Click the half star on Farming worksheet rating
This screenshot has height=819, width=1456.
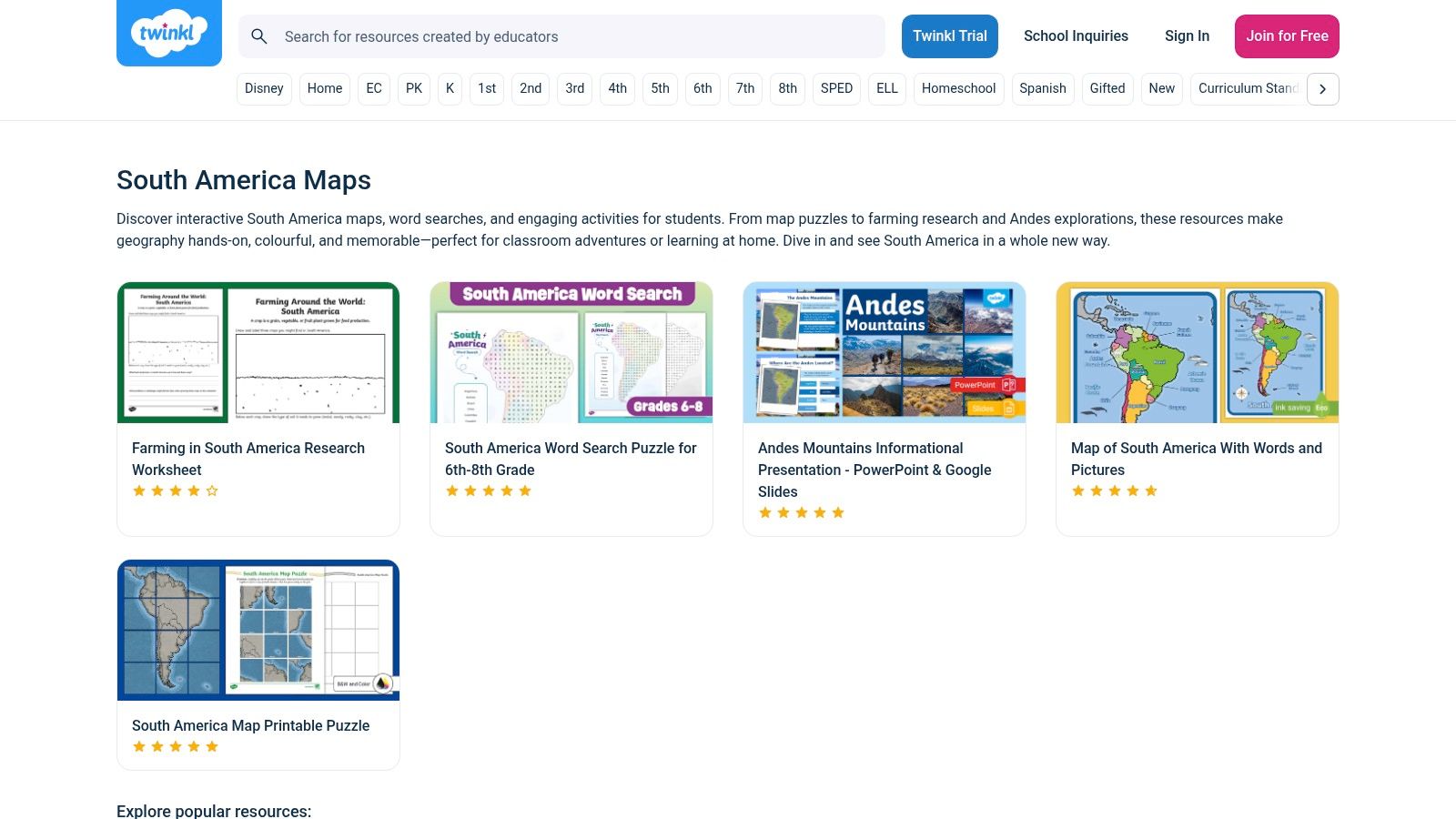point(212,490)
